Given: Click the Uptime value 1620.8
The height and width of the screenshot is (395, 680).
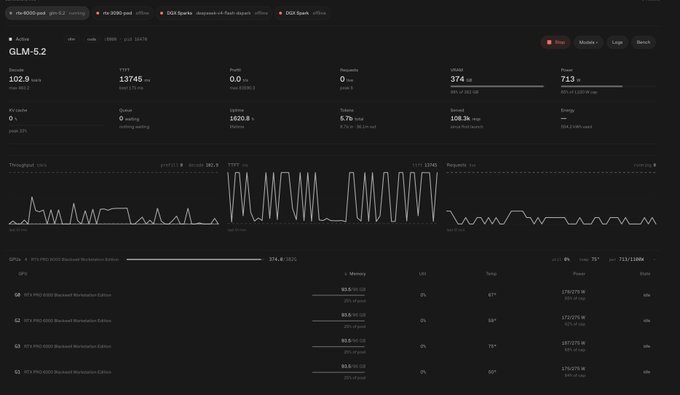Looking at the screenshot, I should click(x=240, y=118).
